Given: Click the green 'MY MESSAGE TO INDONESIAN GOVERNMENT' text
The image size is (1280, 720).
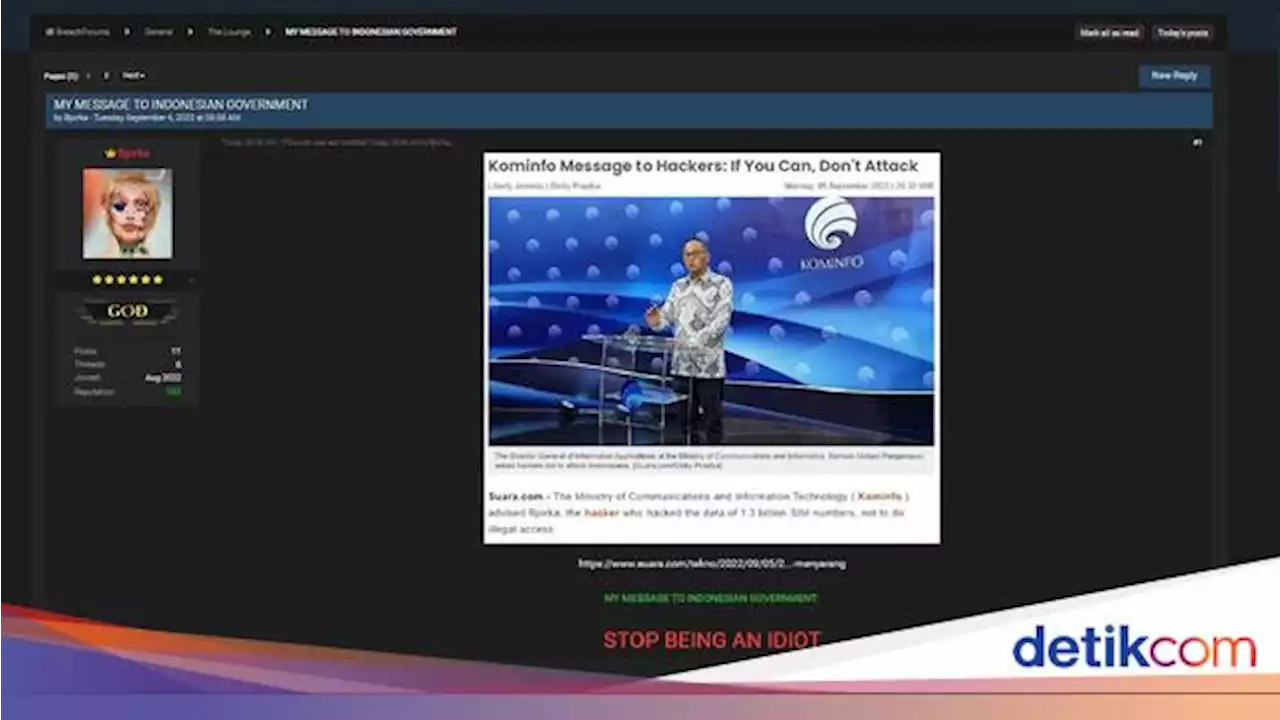Looking at the screenshot, I should [711, 598].
